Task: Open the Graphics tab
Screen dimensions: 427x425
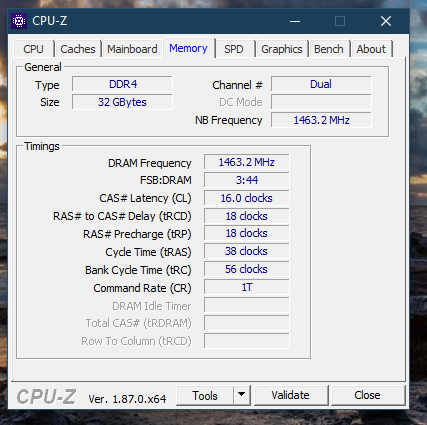Action: point(282,49)
